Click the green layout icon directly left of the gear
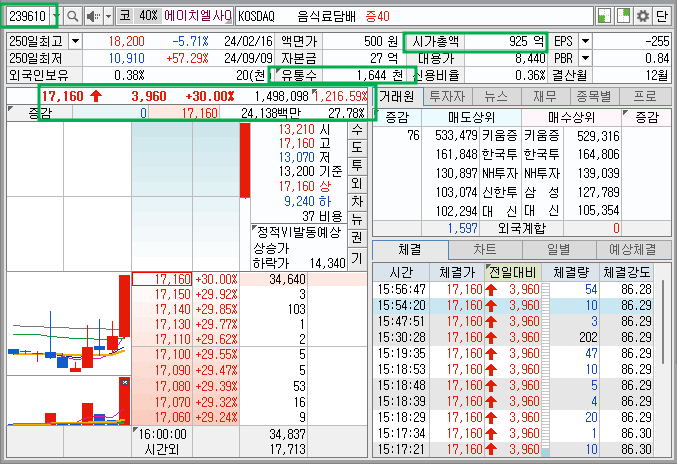The image size is (677, 464). click(623, 16)
